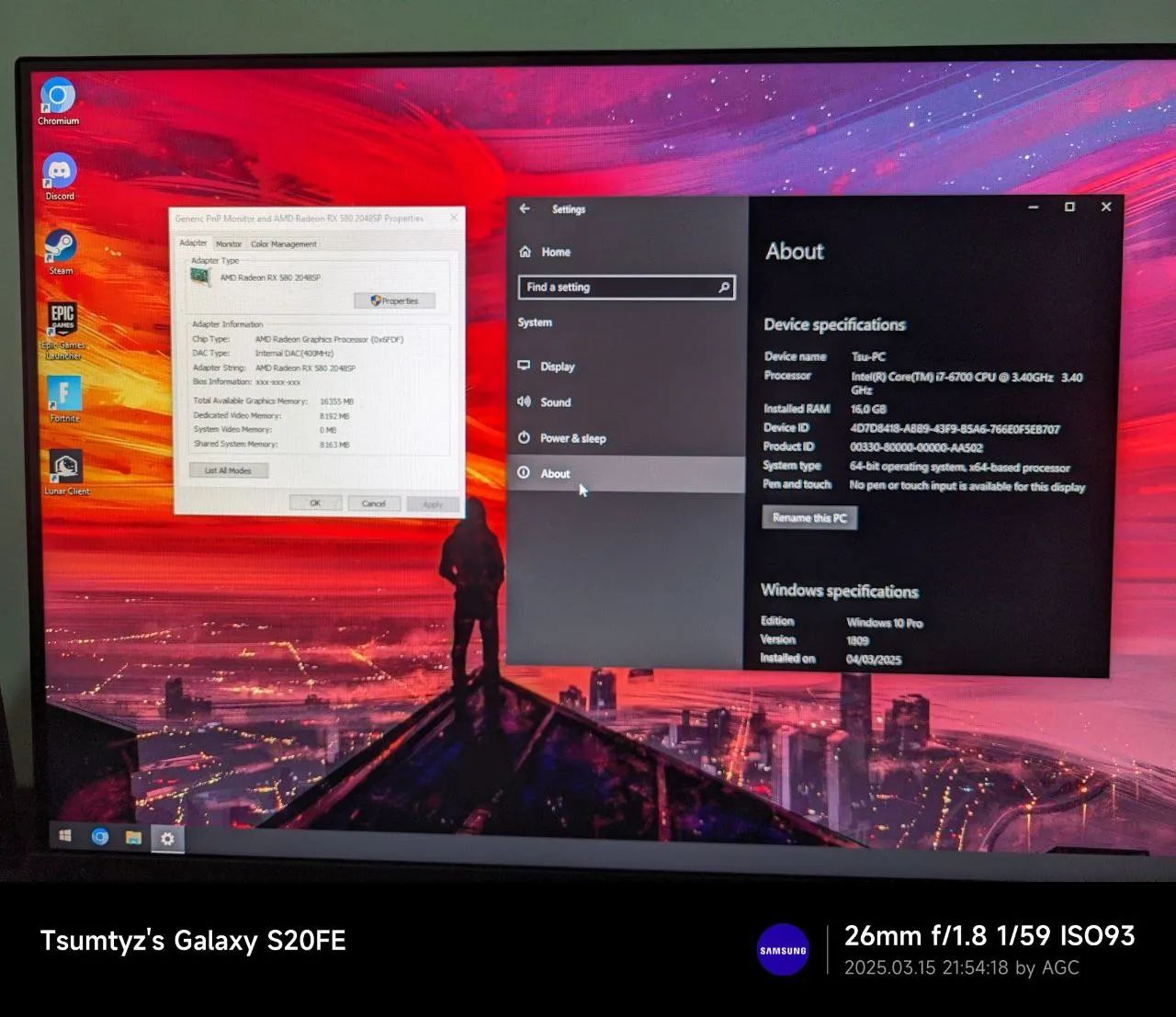Switch to the Color Management tab
Screen dimensions: 1176x1017
pos(284,244)
